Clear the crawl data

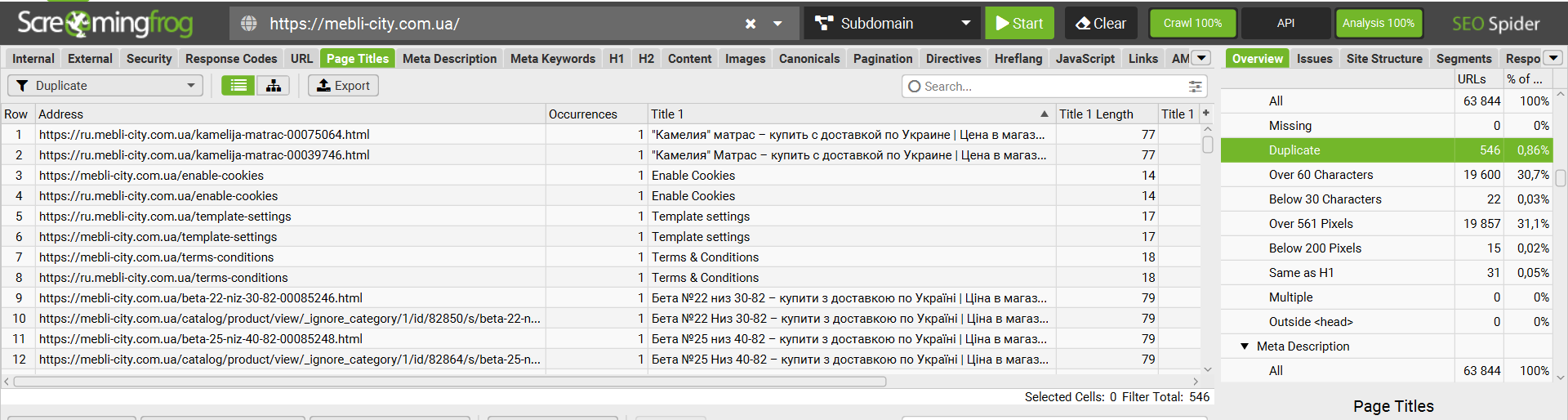(1101, 24)
